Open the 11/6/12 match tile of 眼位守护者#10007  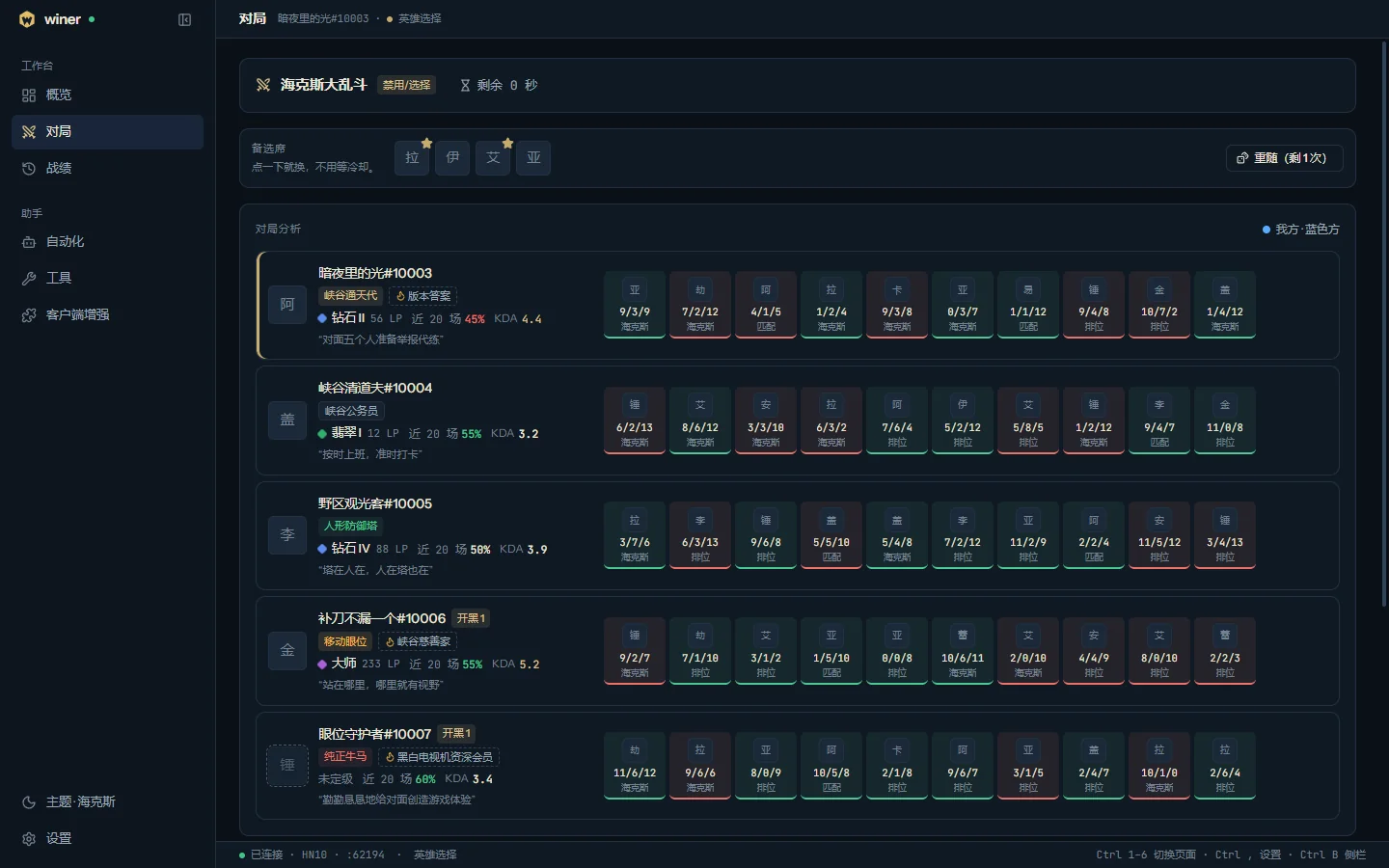tap(635, 765)
